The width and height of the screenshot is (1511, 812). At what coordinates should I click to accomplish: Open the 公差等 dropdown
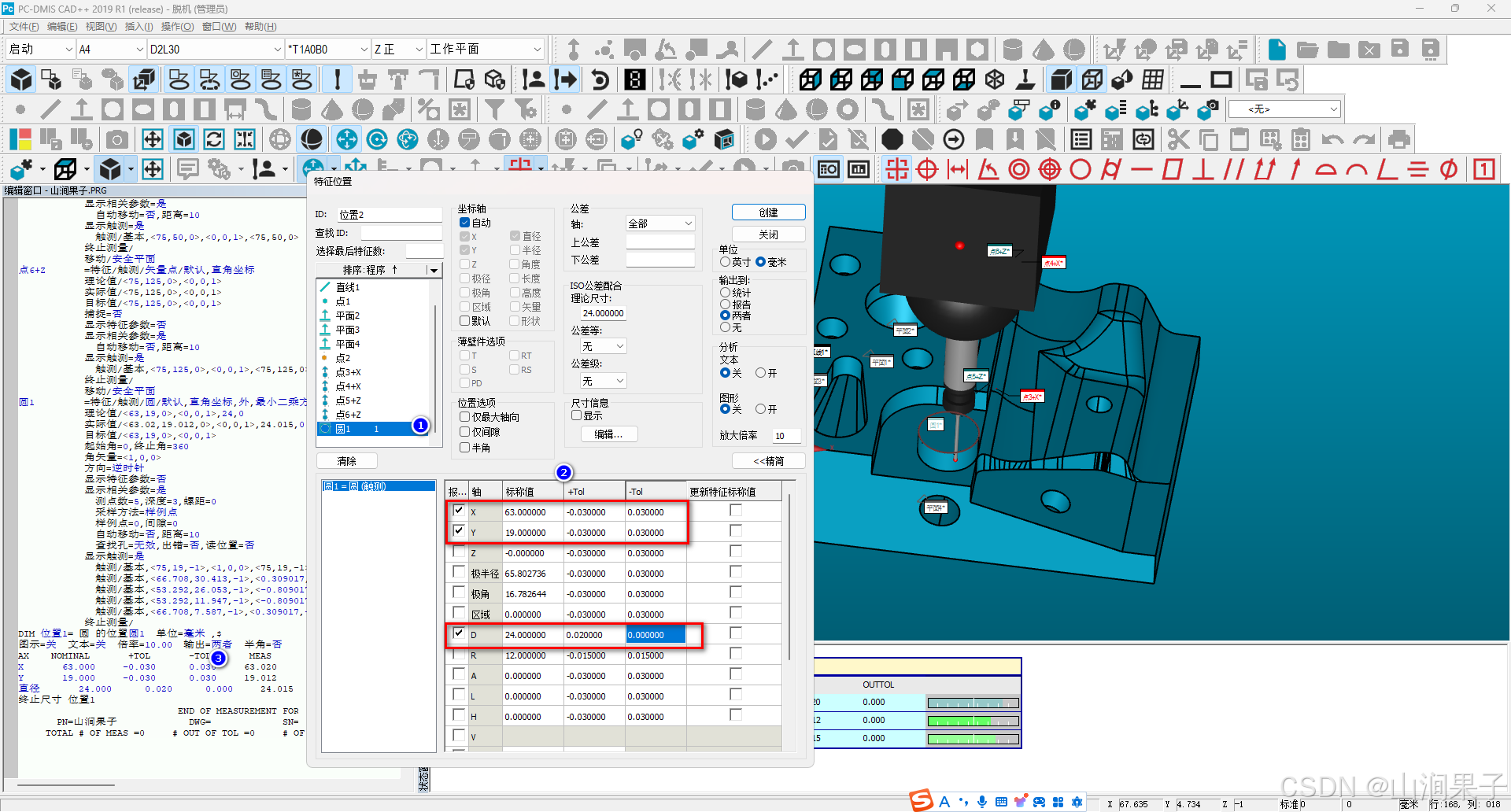[604, 346]
